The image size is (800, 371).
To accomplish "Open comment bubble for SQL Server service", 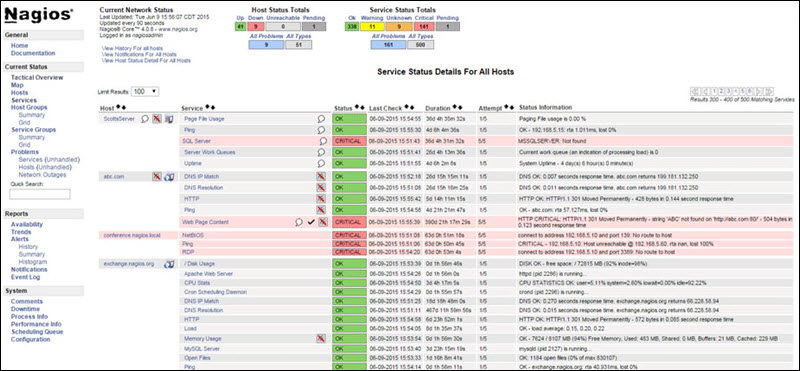I will [x=322, y=141].
